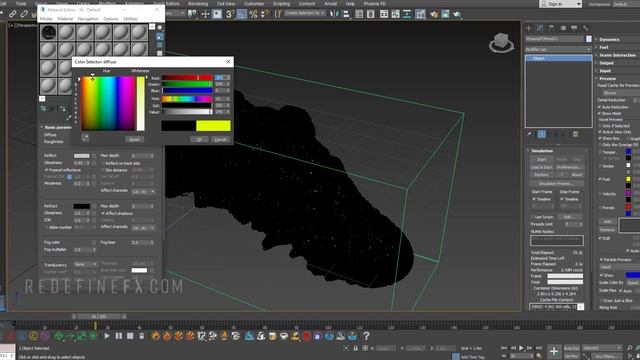Click the OK button in Color Selector
The width and height of the screenshot is (640, 360).
coord(199,139)
